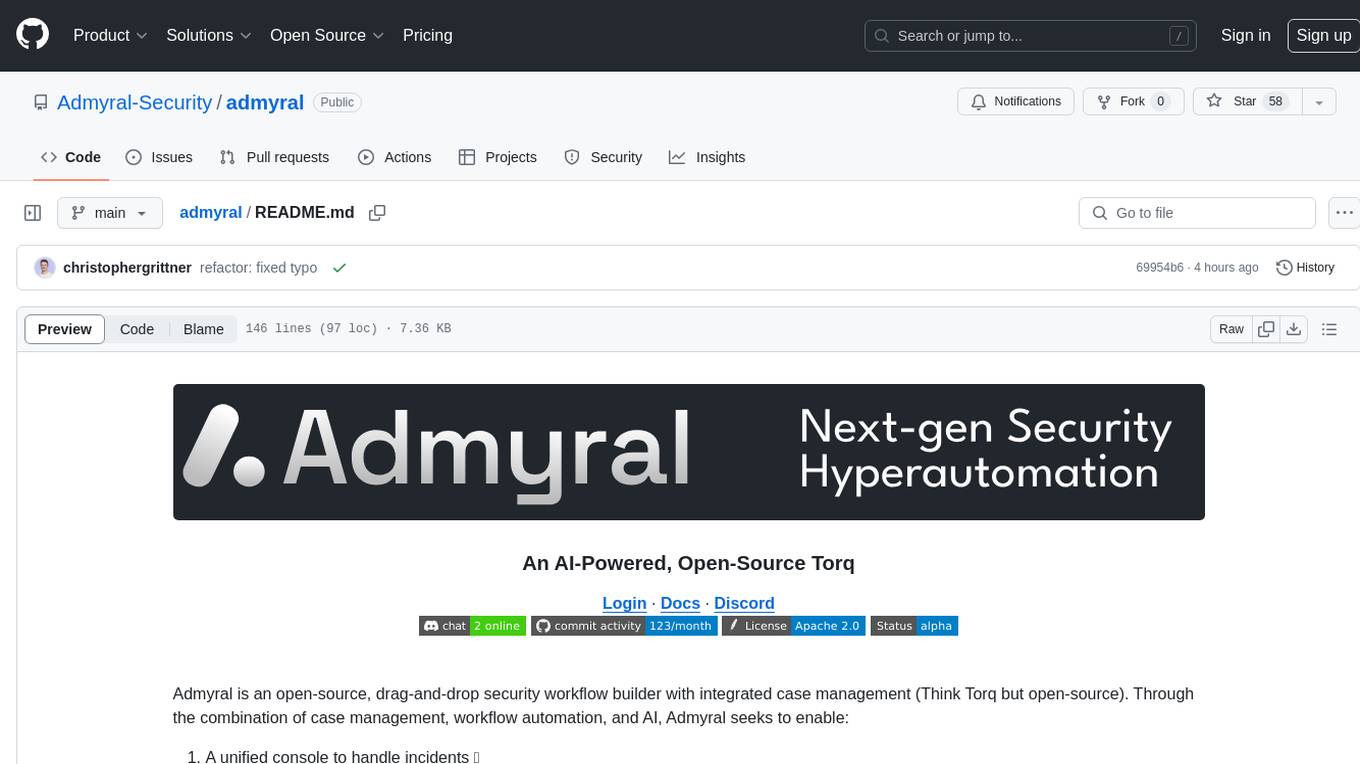Copy the README.md file path
The width and height of the screenshot is (1360, 764).
pyautogui.click(x=377, y=212)
